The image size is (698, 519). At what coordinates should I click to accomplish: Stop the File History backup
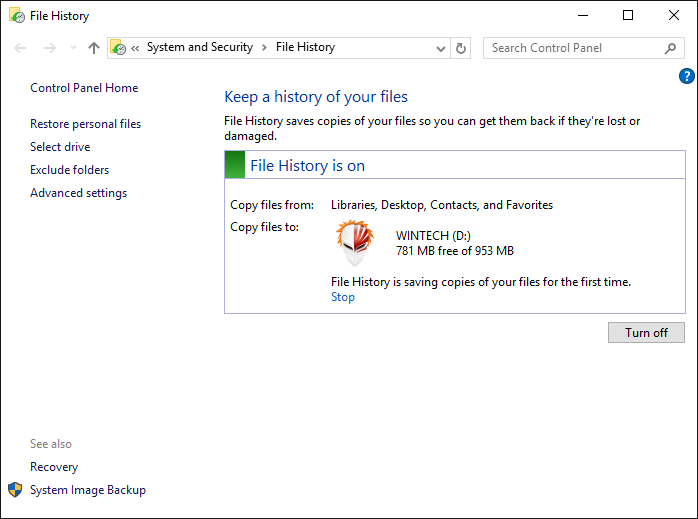pos(343,297)
